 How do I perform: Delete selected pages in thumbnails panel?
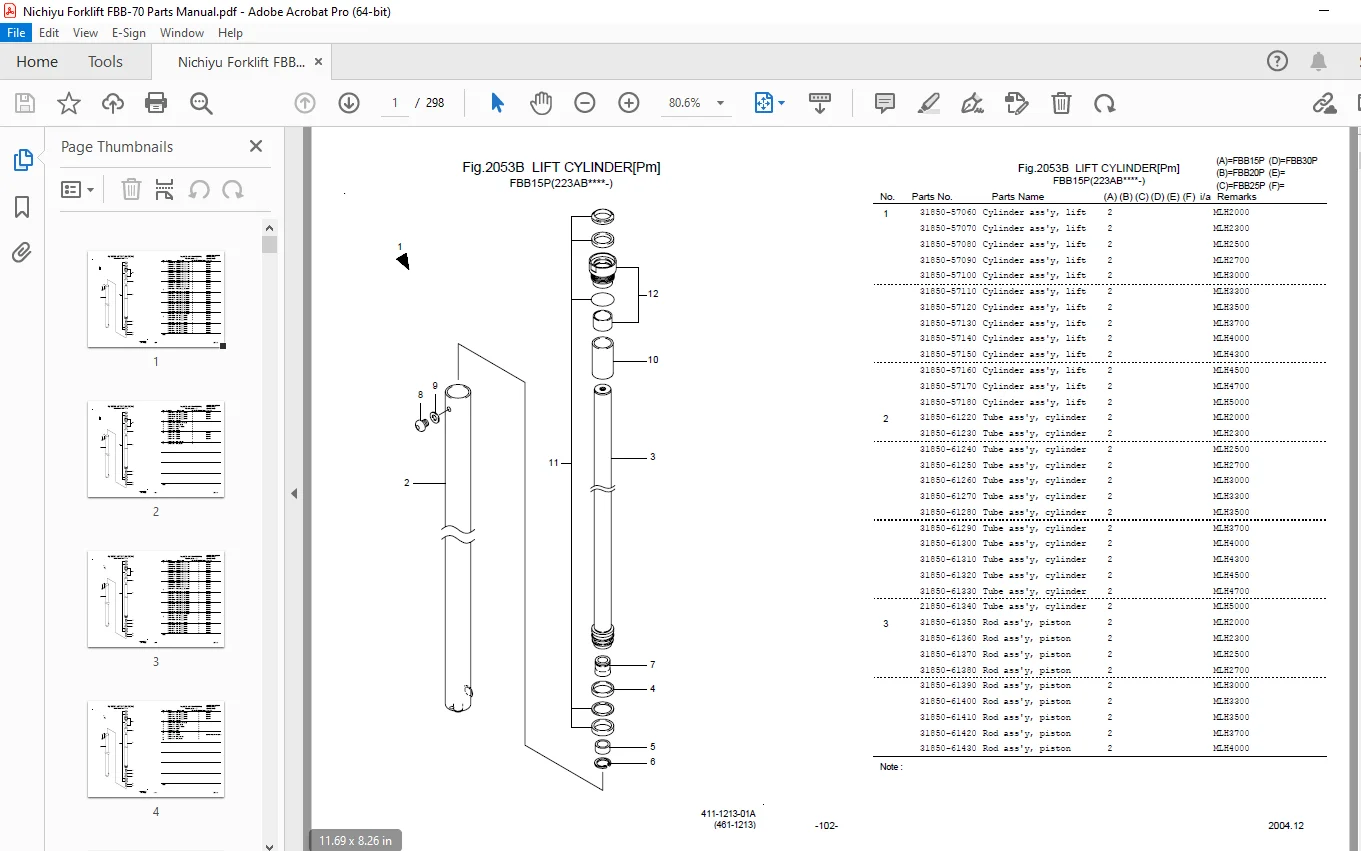pyautogui.click(x=131, y=189)
